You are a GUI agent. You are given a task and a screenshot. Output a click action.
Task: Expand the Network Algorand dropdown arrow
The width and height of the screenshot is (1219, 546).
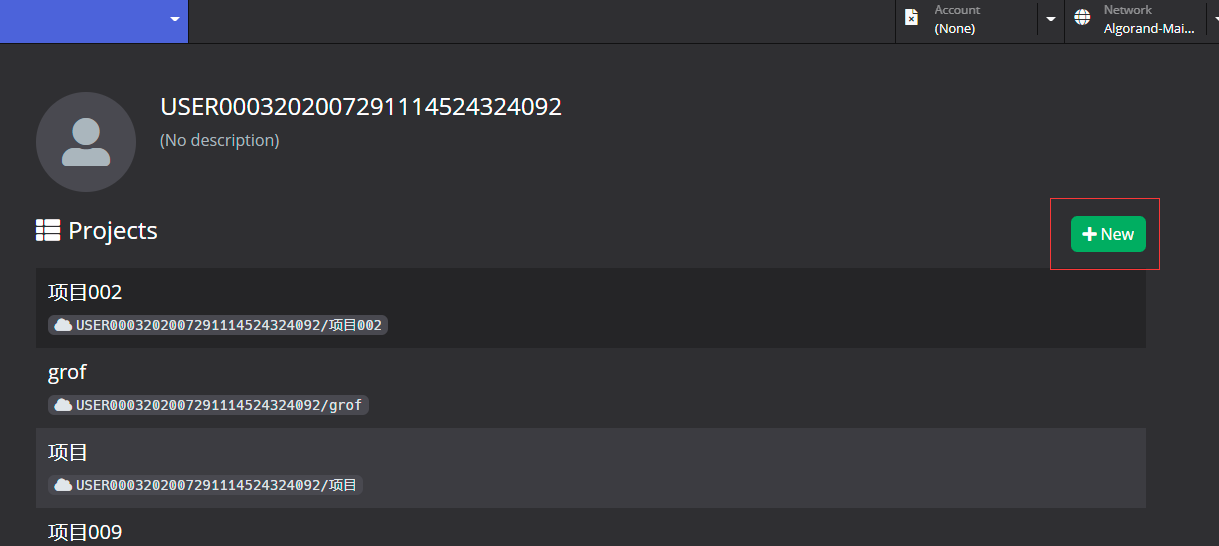pos(1215,19)
